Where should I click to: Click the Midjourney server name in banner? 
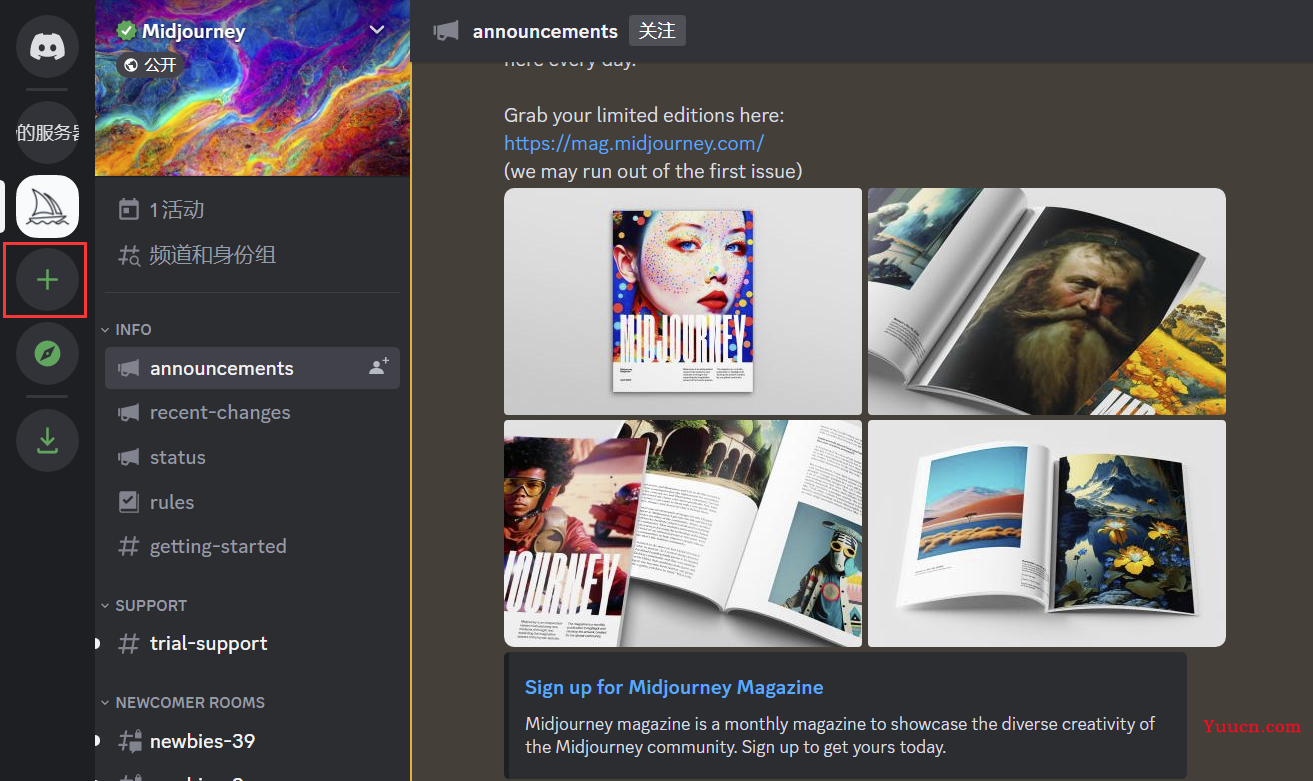[x=193, y=30]
